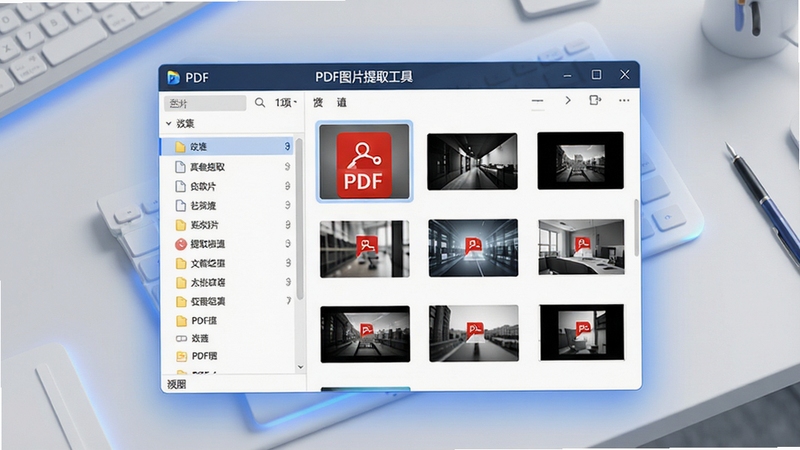
Task: Click the magnifier search icon in the sidebar
Action: coord(260,103)
